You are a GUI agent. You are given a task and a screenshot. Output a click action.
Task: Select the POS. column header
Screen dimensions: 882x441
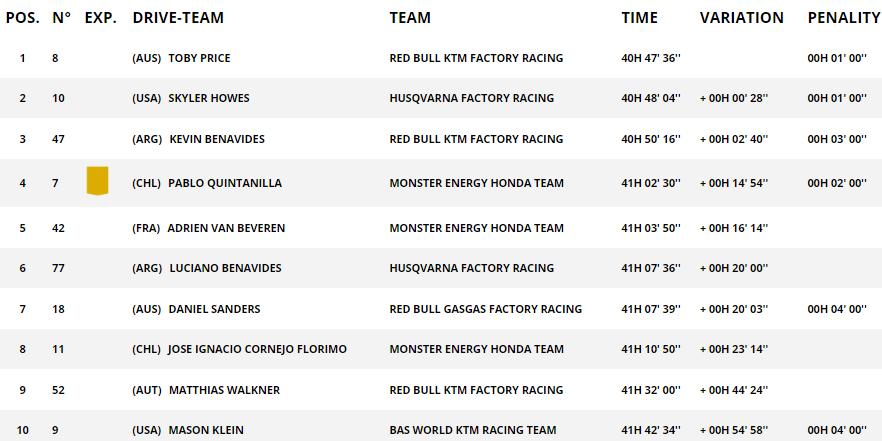(x=23, y=17)
